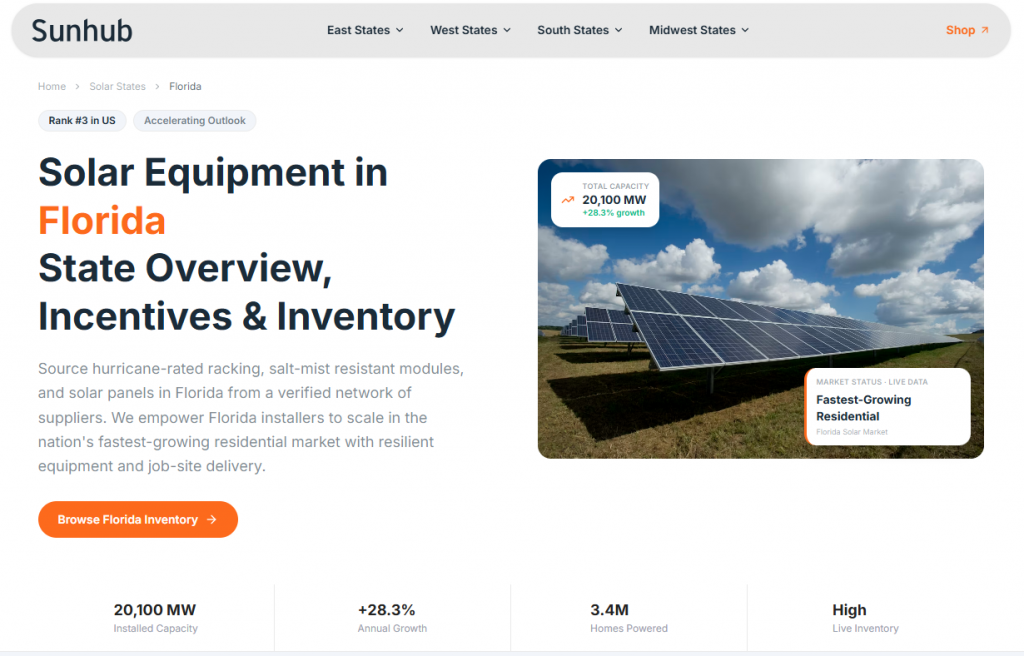The height and width of the screenshot is (656, 1024).
Task: Open the Solar States breadcrumb
Action: pyautogui.click(x=118, y=86)
